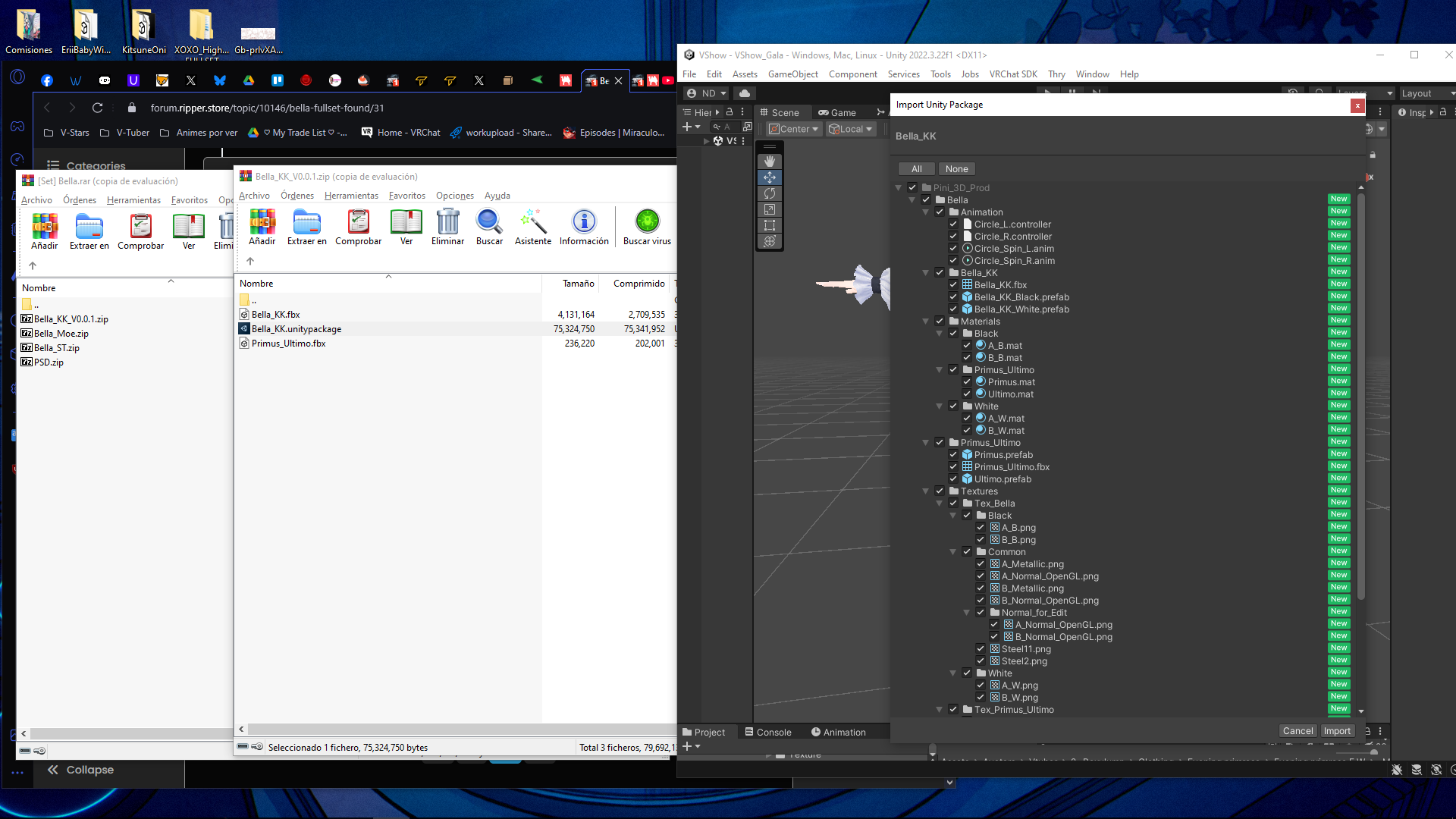Click the import list vertical scrollbar
This screenshot has width=1456, height=819.
(x=1361, y=394)
